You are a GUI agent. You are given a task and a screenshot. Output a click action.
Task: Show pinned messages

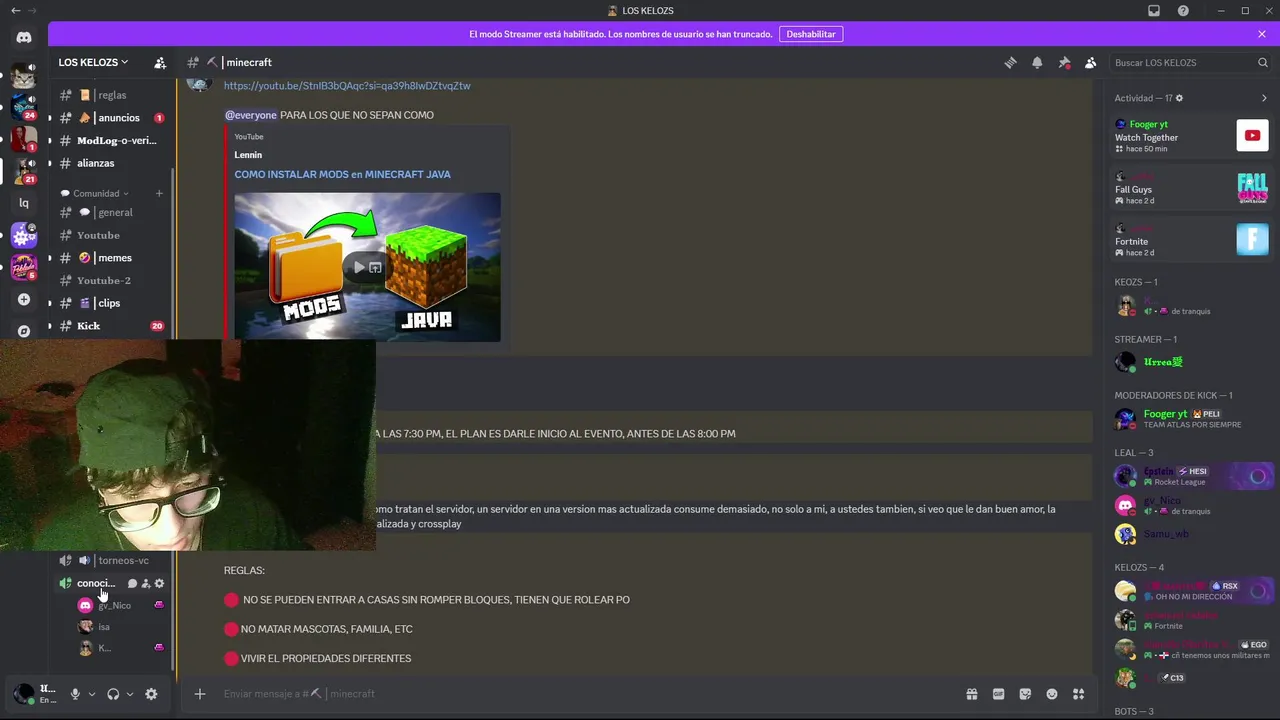(1064, 62)
